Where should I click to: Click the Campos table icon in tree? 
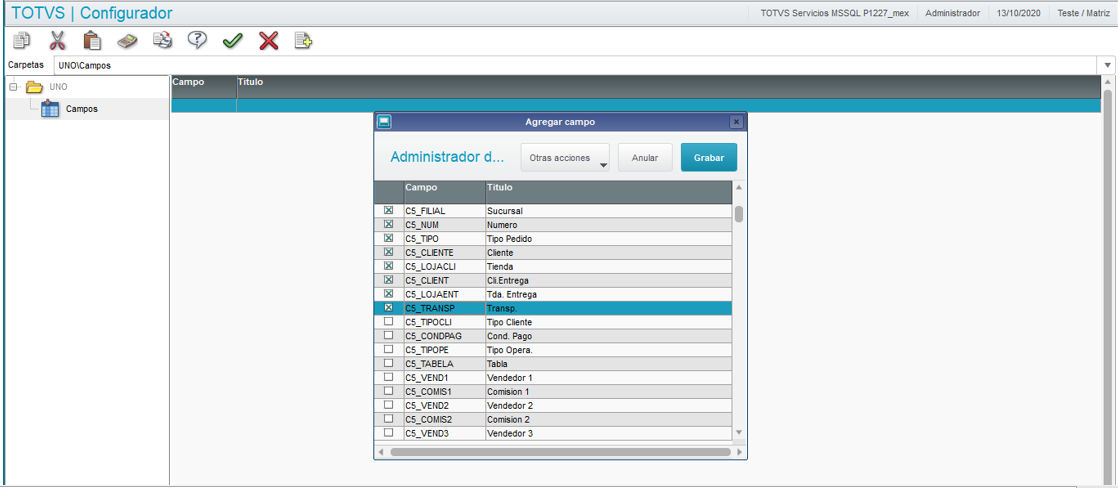click(x=50, y=109)
